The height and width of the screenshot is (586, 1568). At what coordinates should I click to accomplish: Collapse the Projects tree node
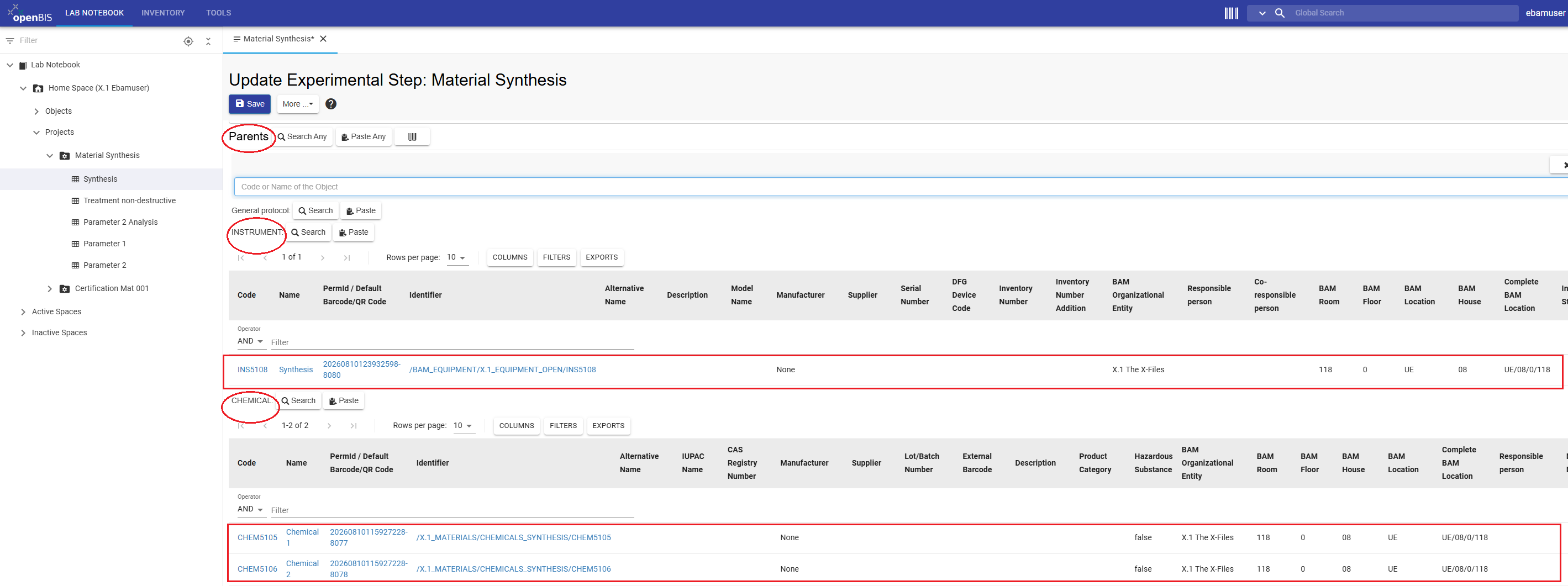36,133
